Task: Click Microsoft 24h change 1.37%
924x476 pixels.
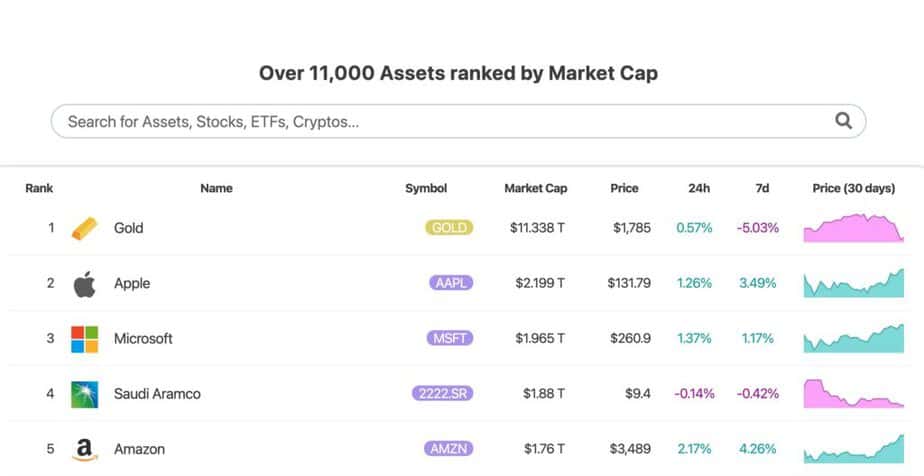Action: point(694,339)
